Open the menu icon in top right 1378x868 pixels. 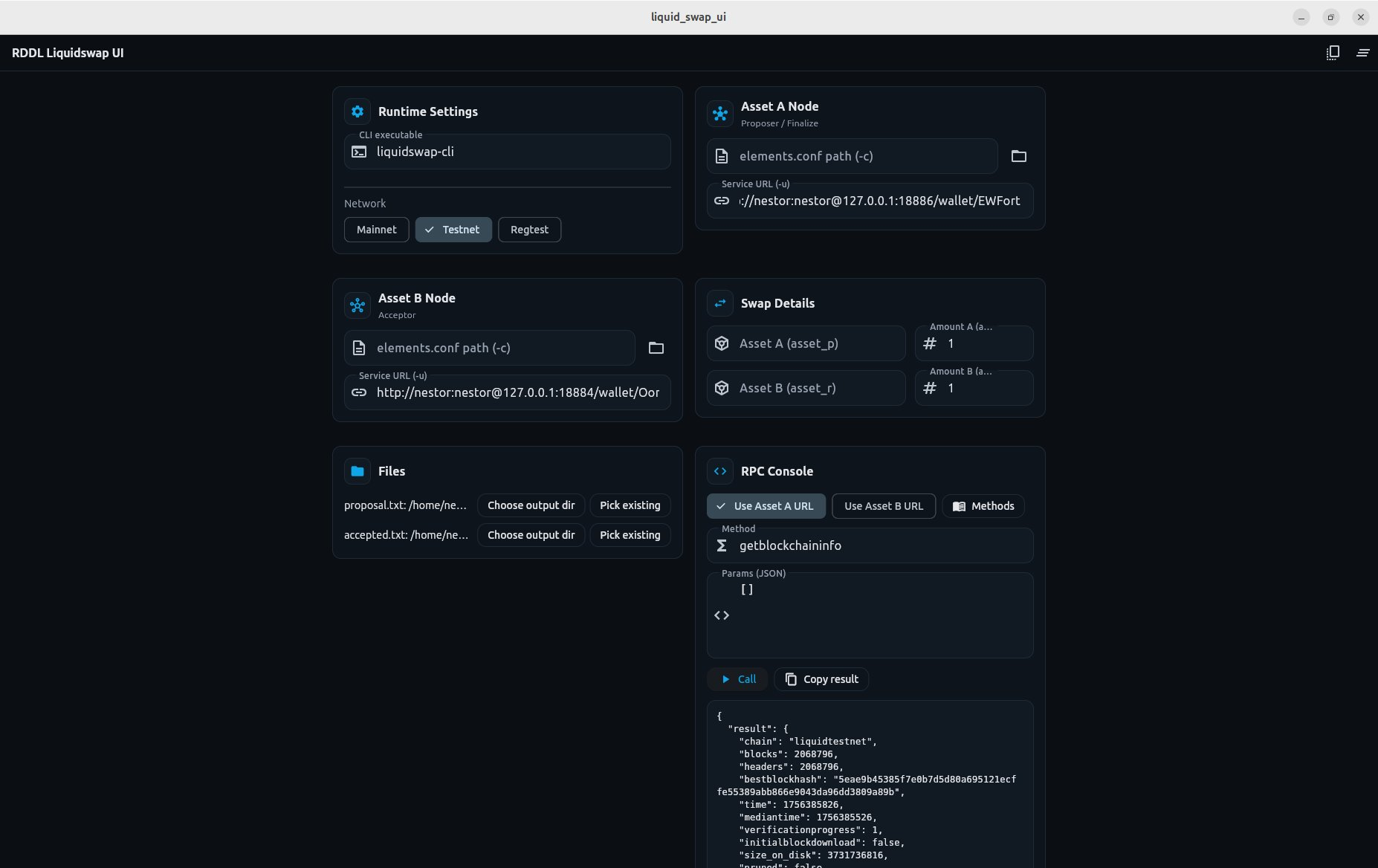click(1362, 53)
